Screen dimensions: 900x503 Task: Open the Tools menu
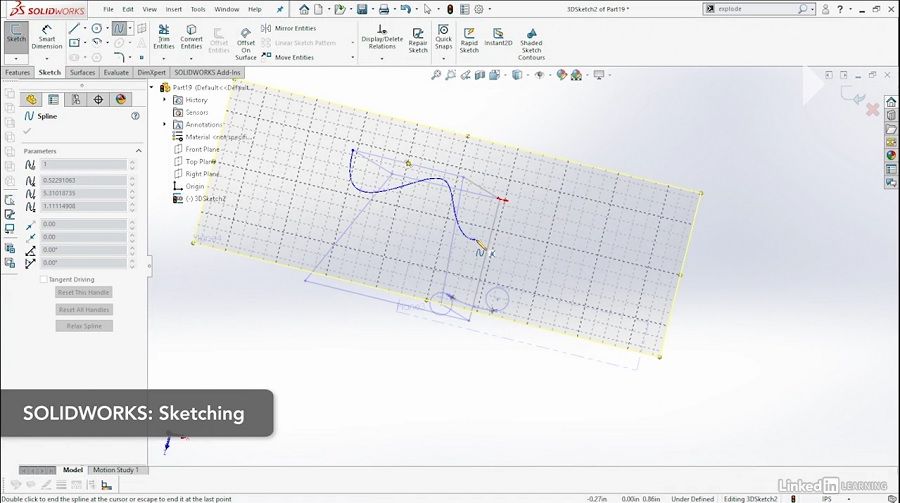point(197,9)
